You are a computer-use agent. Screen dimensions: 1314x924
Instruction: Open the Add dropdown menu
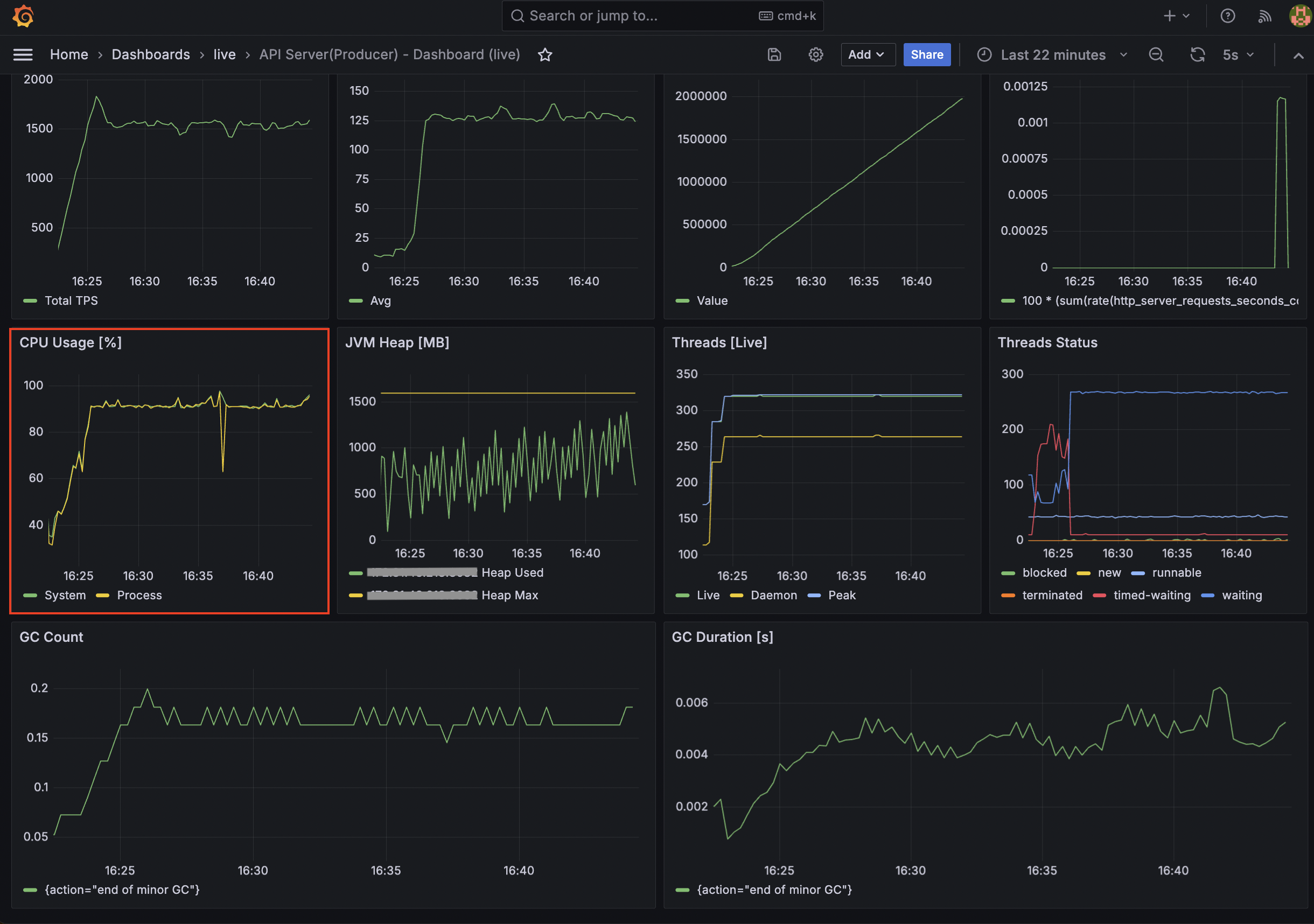pos(867,55)
